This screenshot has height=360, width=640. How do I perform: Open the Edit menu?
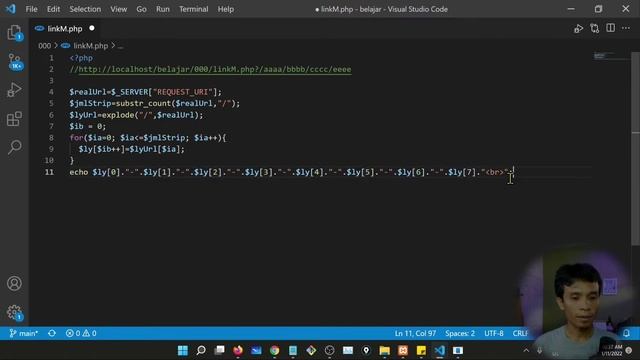pos(53,9)
